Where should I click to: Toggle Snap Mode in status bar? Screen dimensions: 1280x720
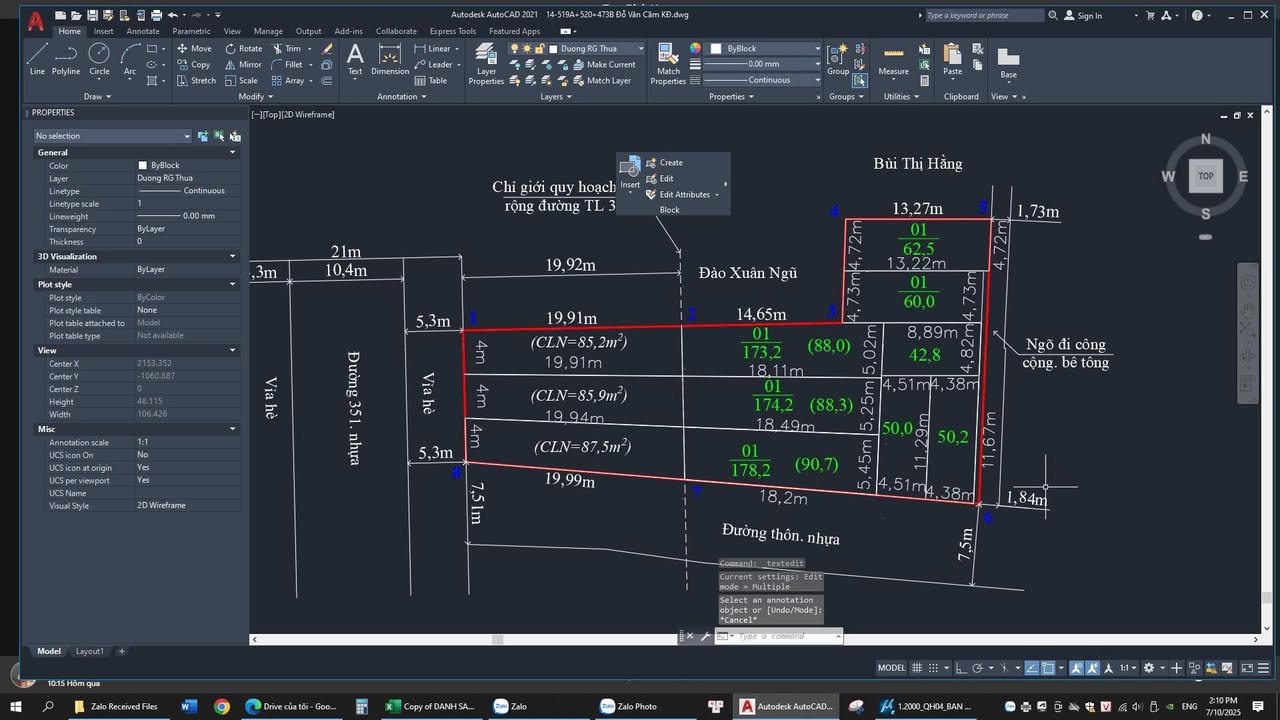tap(932, 667)
